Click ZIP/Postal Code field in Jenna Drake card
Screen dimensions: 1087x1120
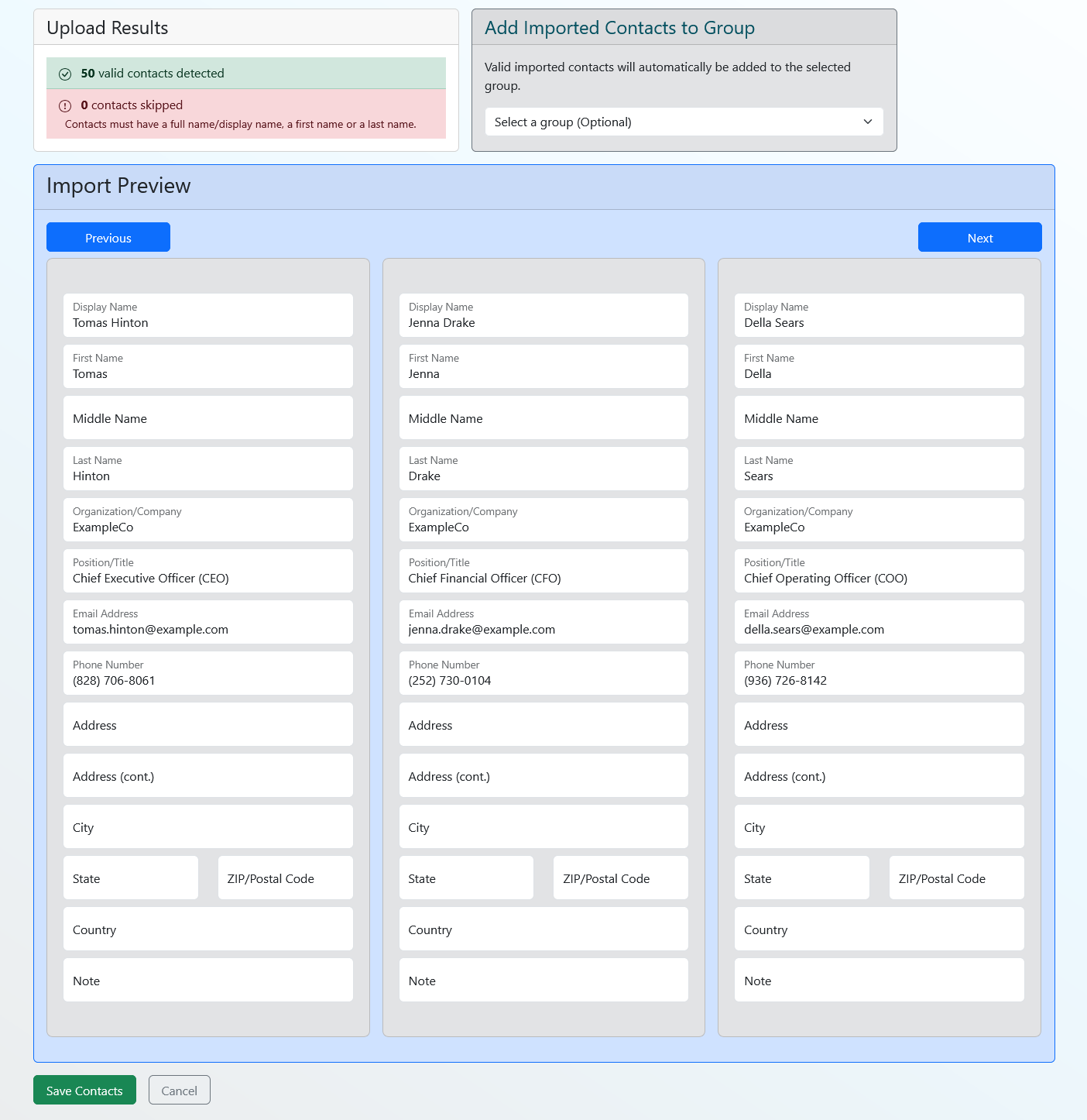[x=621, y=878]
